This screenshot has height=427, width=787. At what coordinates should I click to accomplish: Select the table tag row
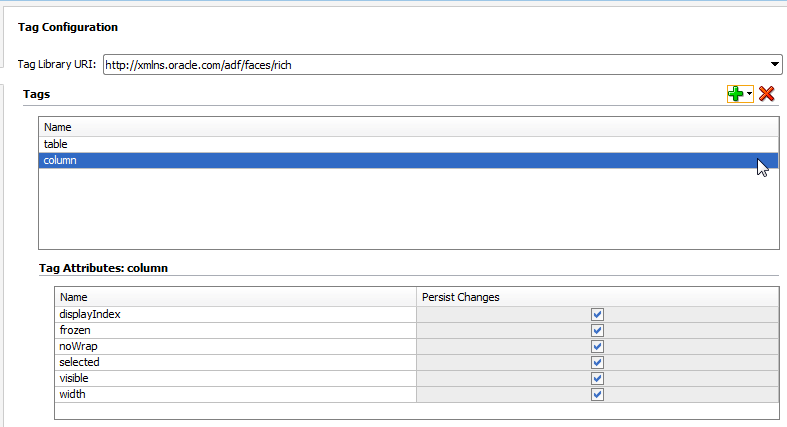tap(409, 145)
